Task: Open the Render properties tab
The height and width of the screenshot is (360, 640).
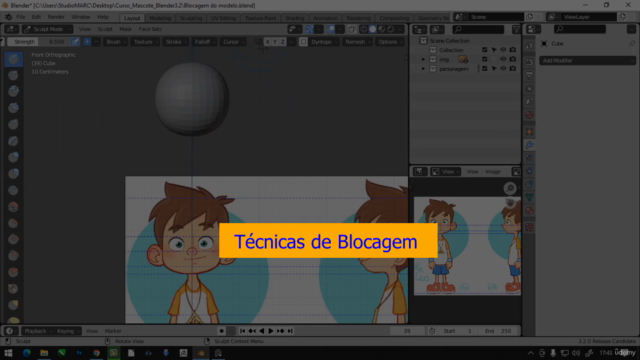Action: coord(529,62)
